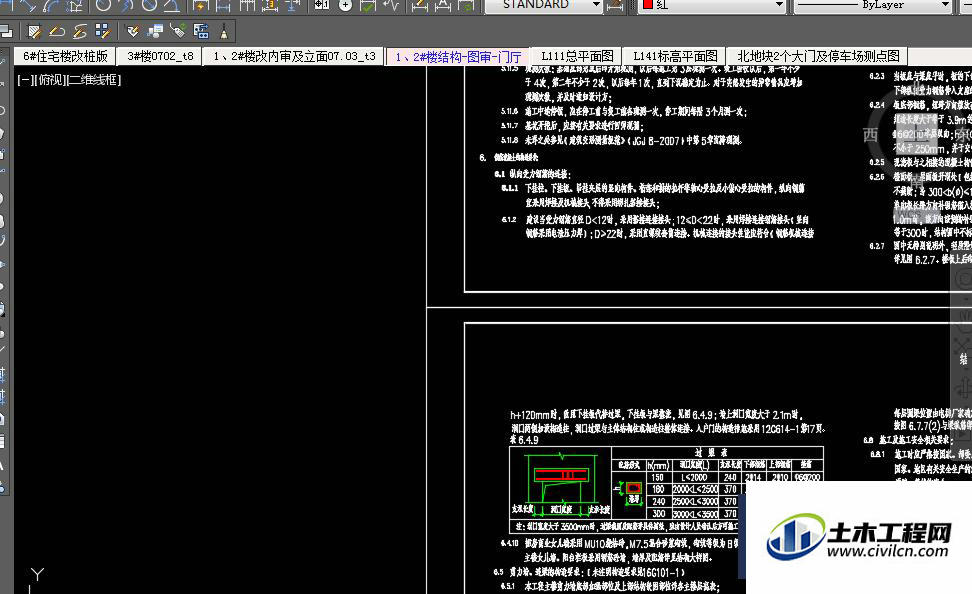
Task: Switch to the 6#住宅楼改桩版 drawing tab
Action: (x=65, y=56)
